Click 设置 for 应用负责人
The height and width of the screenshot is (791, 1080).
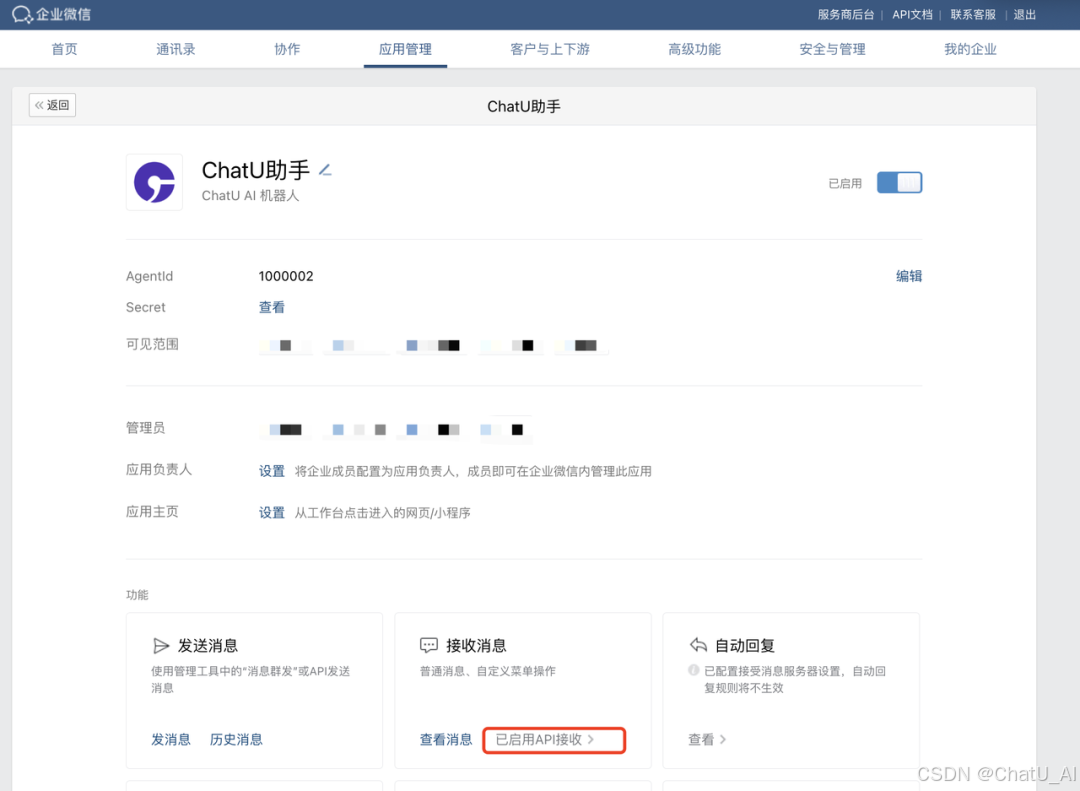(x=271, y=471)
